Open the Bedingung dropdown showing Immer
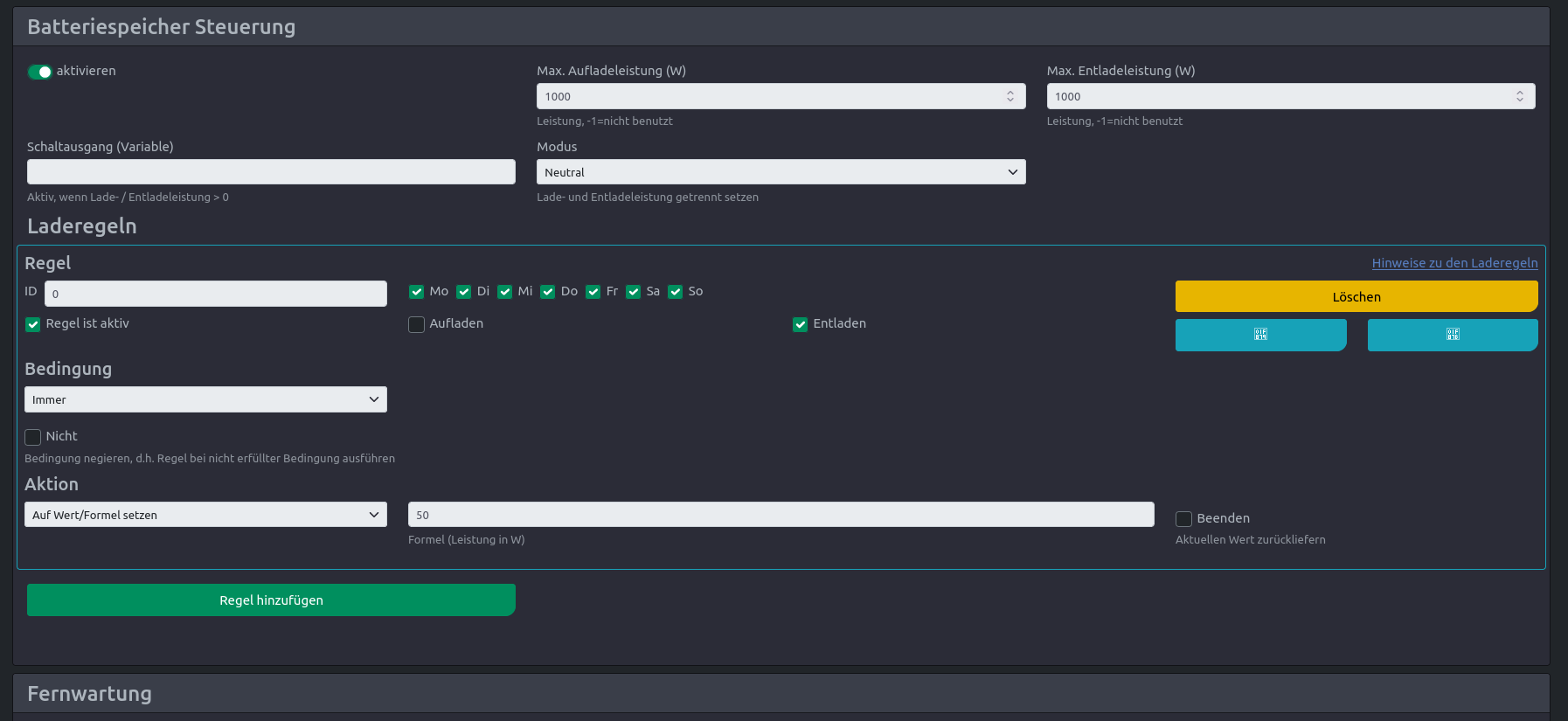The width and height of the screenshot is (1568, 721). click(205, 399)
